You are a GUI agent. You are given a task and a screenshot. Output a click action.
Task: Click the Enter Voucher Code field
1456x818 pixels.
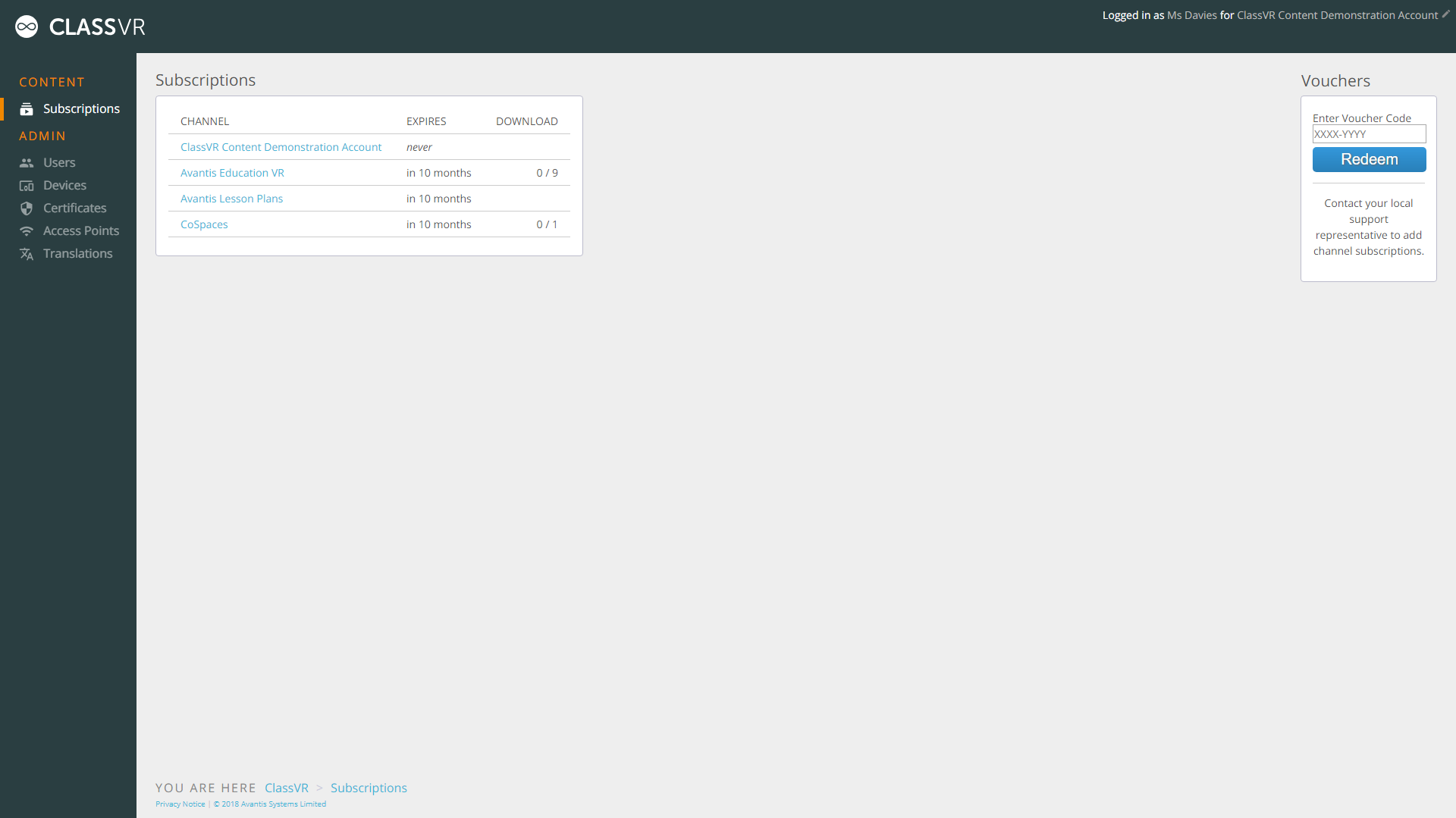1369,134
